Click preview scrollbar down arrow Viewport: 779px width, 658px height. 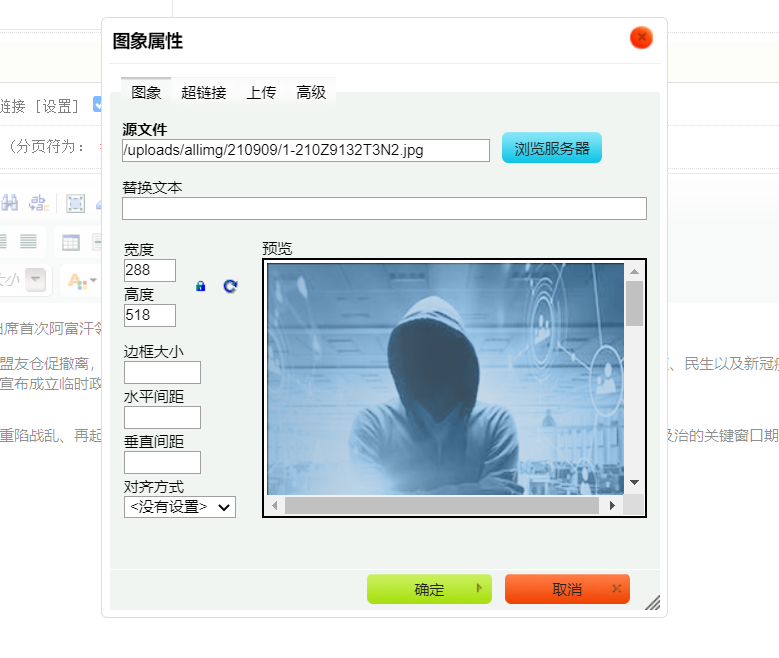(x=634, y=482)
